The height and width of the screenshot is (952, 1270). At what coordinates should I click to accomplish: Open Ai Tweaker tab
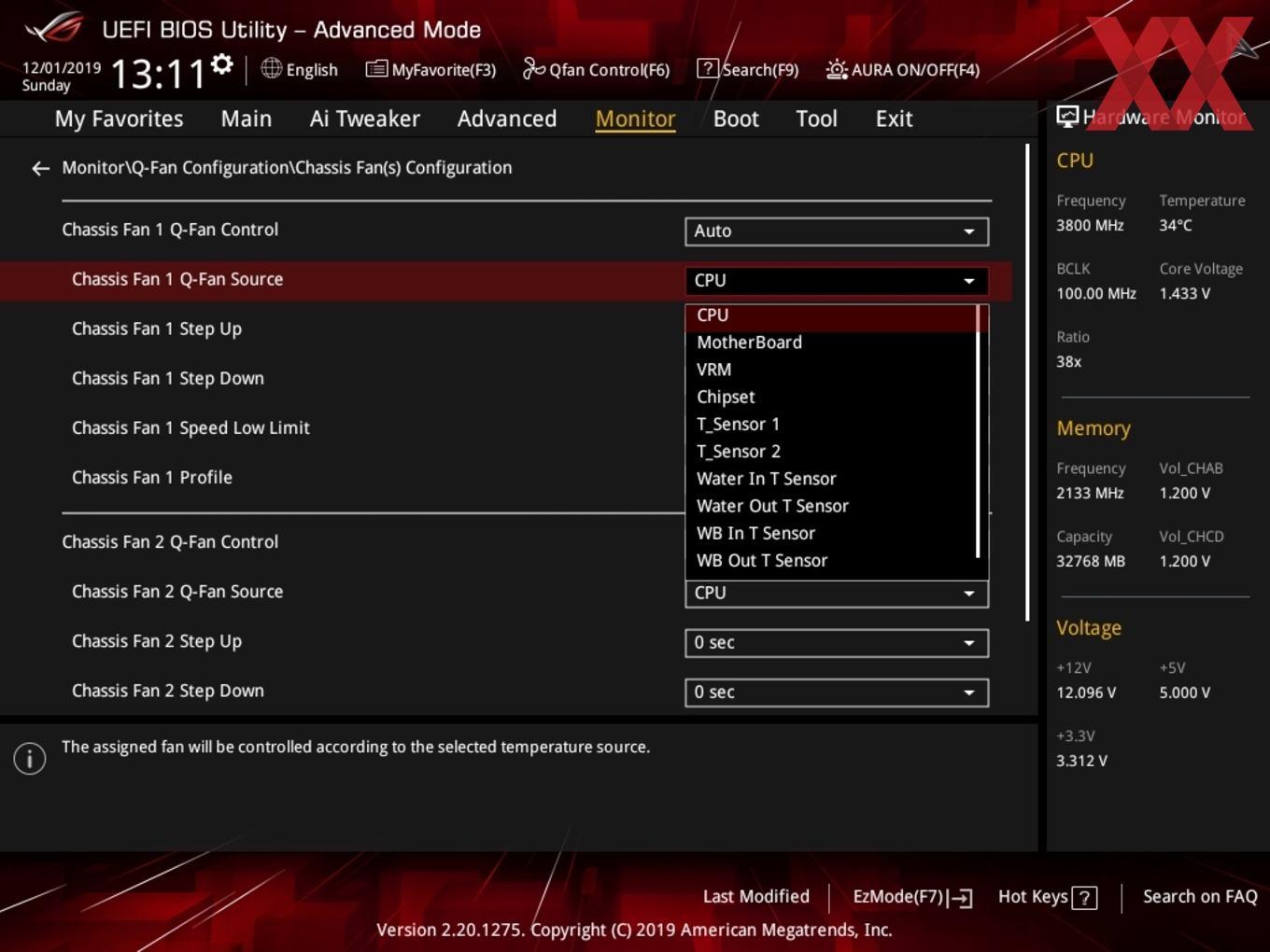365,119
